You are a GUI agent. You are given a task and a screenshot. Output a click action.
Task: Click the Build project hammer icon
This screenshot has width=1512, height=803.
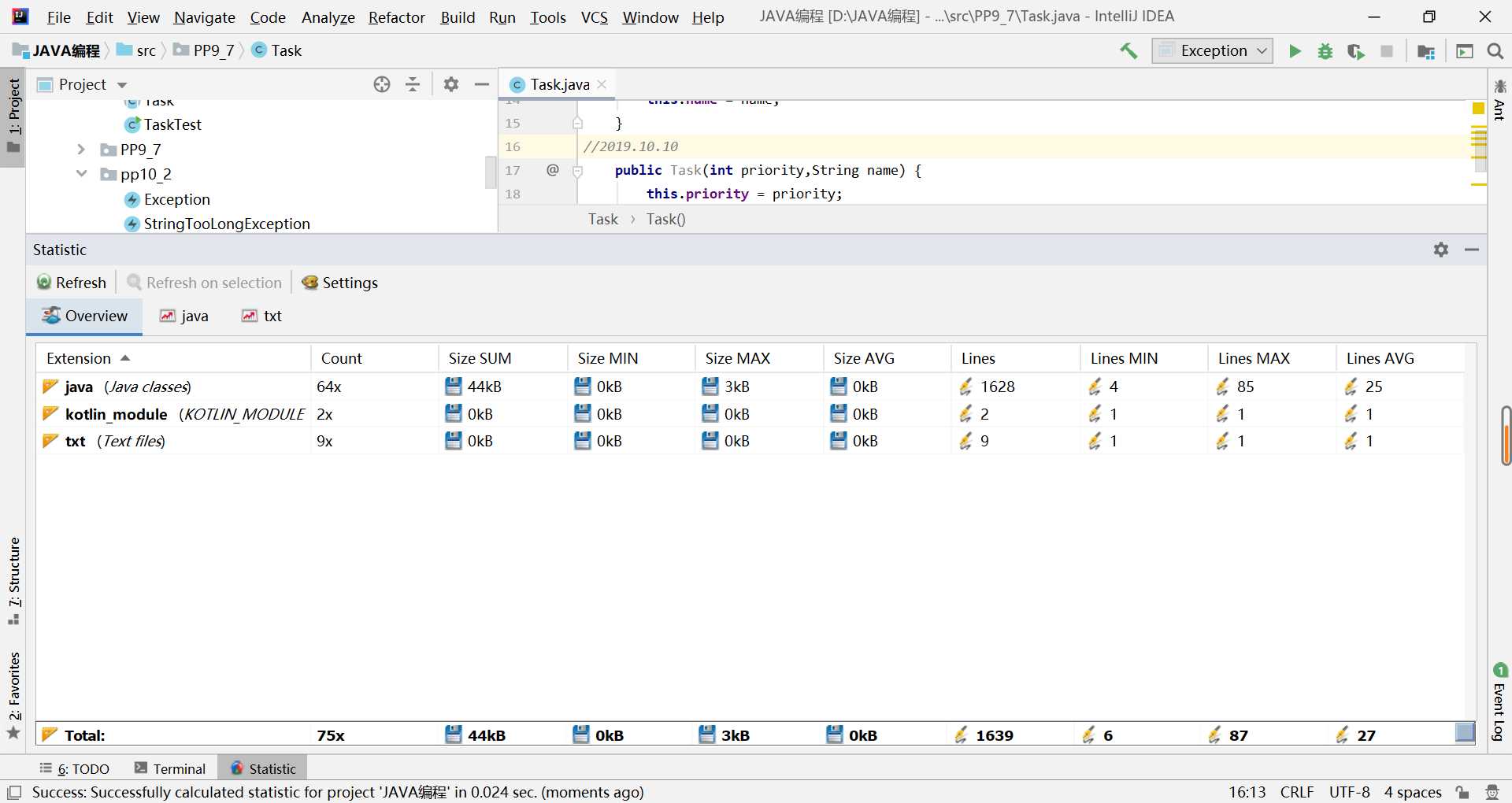click(x=1128, y=51)
